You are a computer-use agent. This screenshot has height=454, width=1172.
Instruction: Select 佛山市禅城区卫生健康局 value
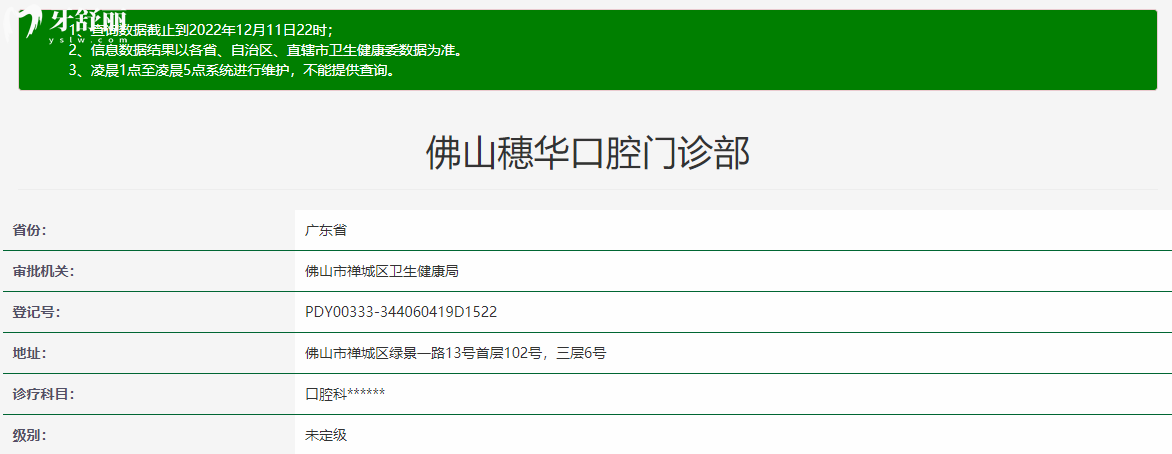pos(381,271)
